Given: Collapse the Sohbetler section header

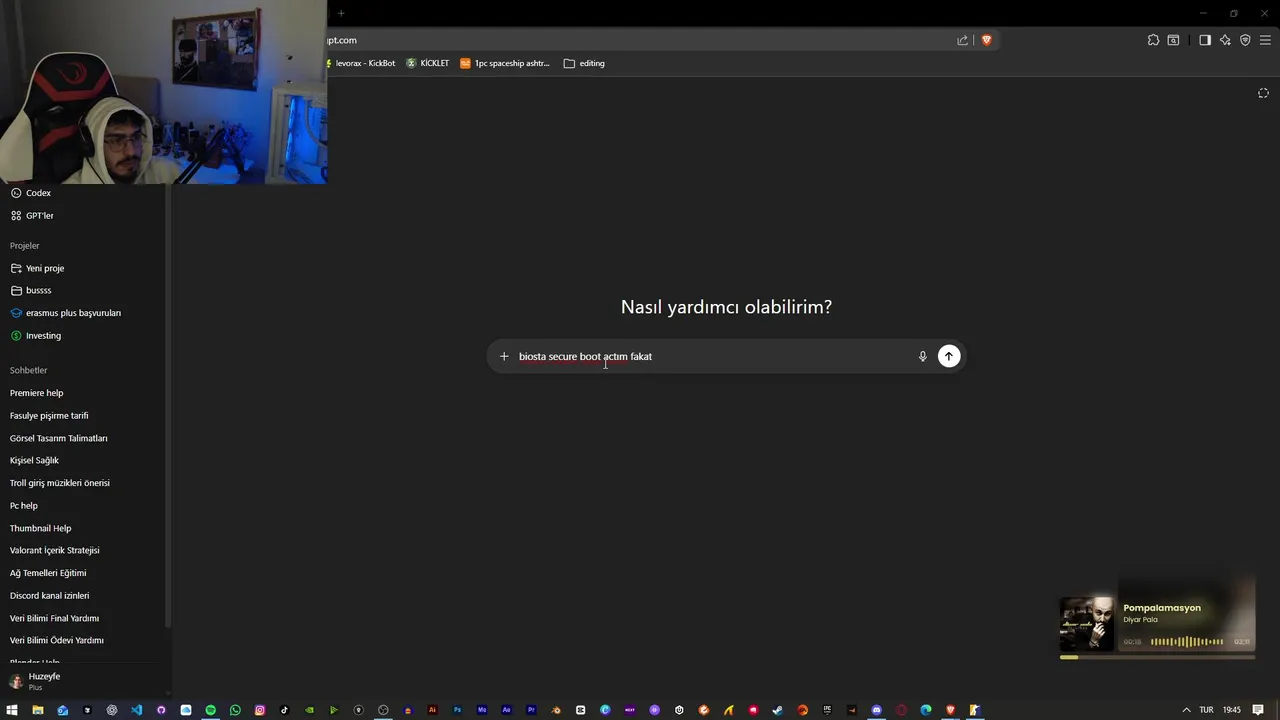Looking at the screenshot, I should coord(29,370).
